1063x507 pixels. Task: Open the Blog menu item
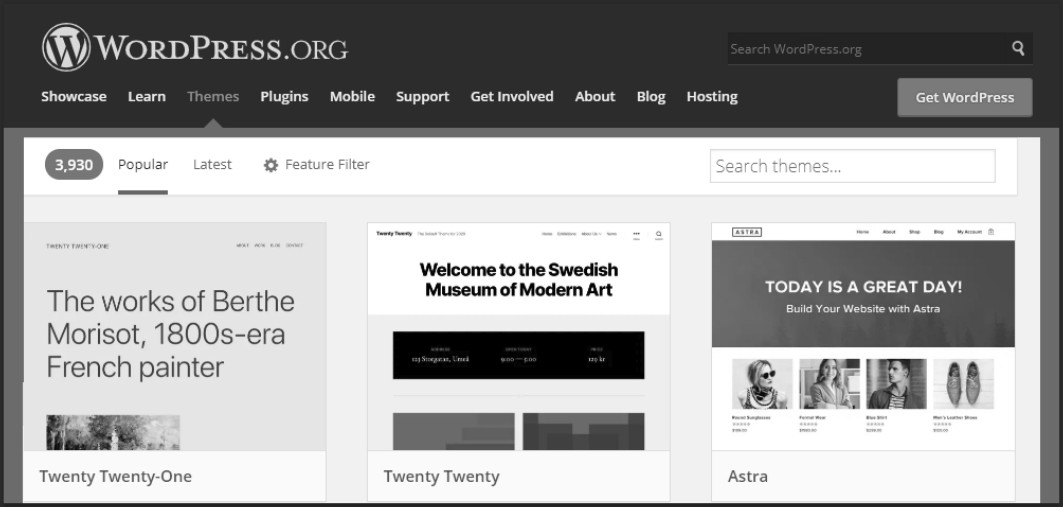651,96
